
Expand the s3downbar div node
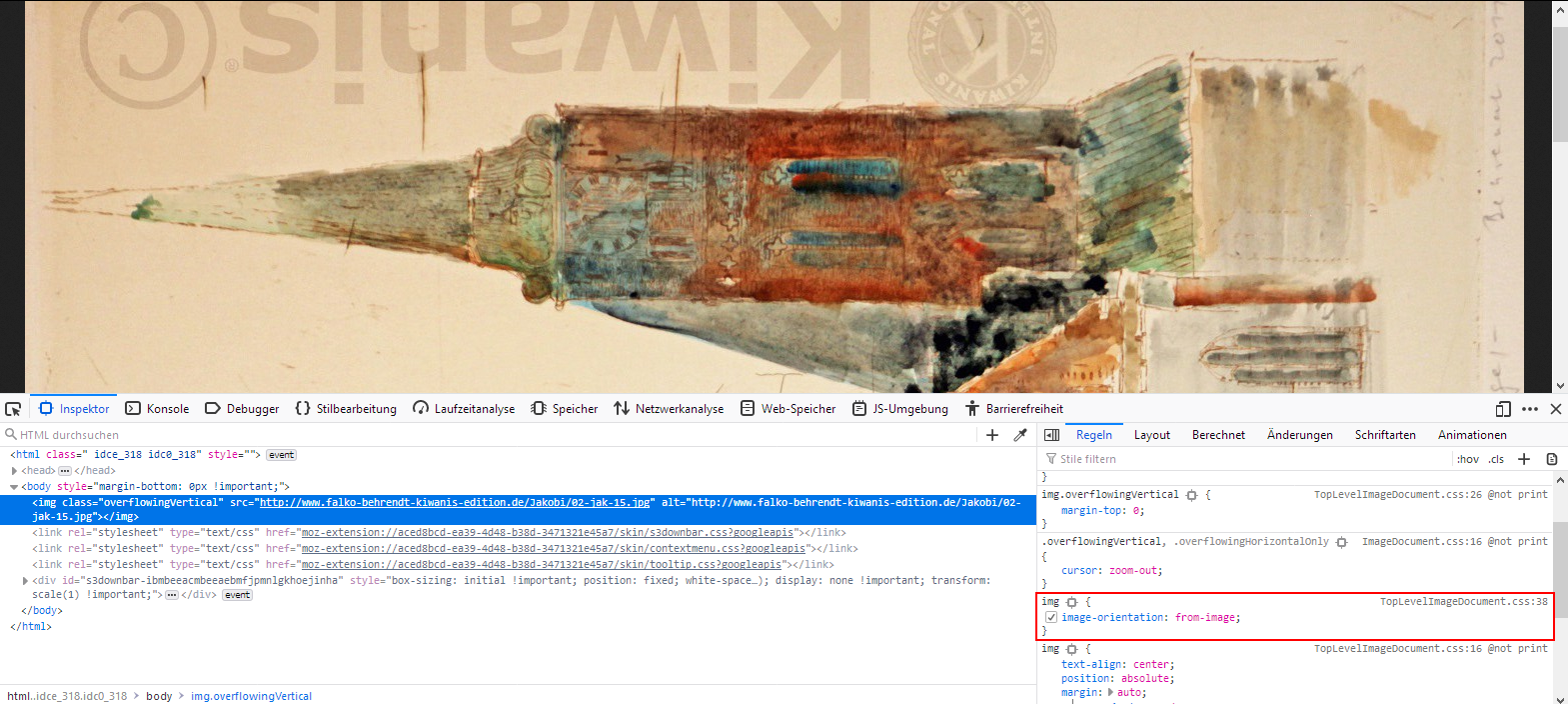25,580
